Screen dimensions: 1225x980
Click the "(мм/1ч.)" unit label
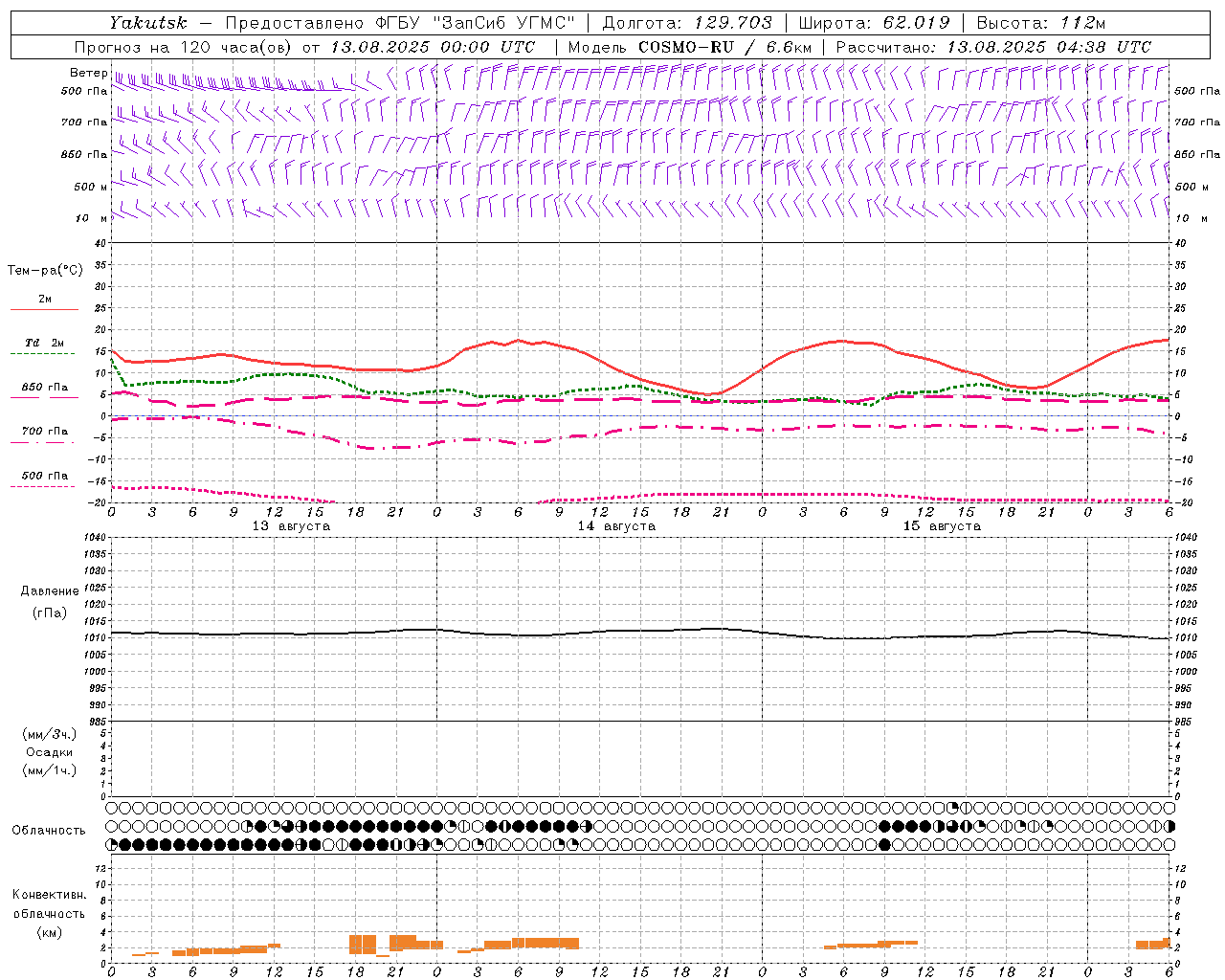[50, 770]
